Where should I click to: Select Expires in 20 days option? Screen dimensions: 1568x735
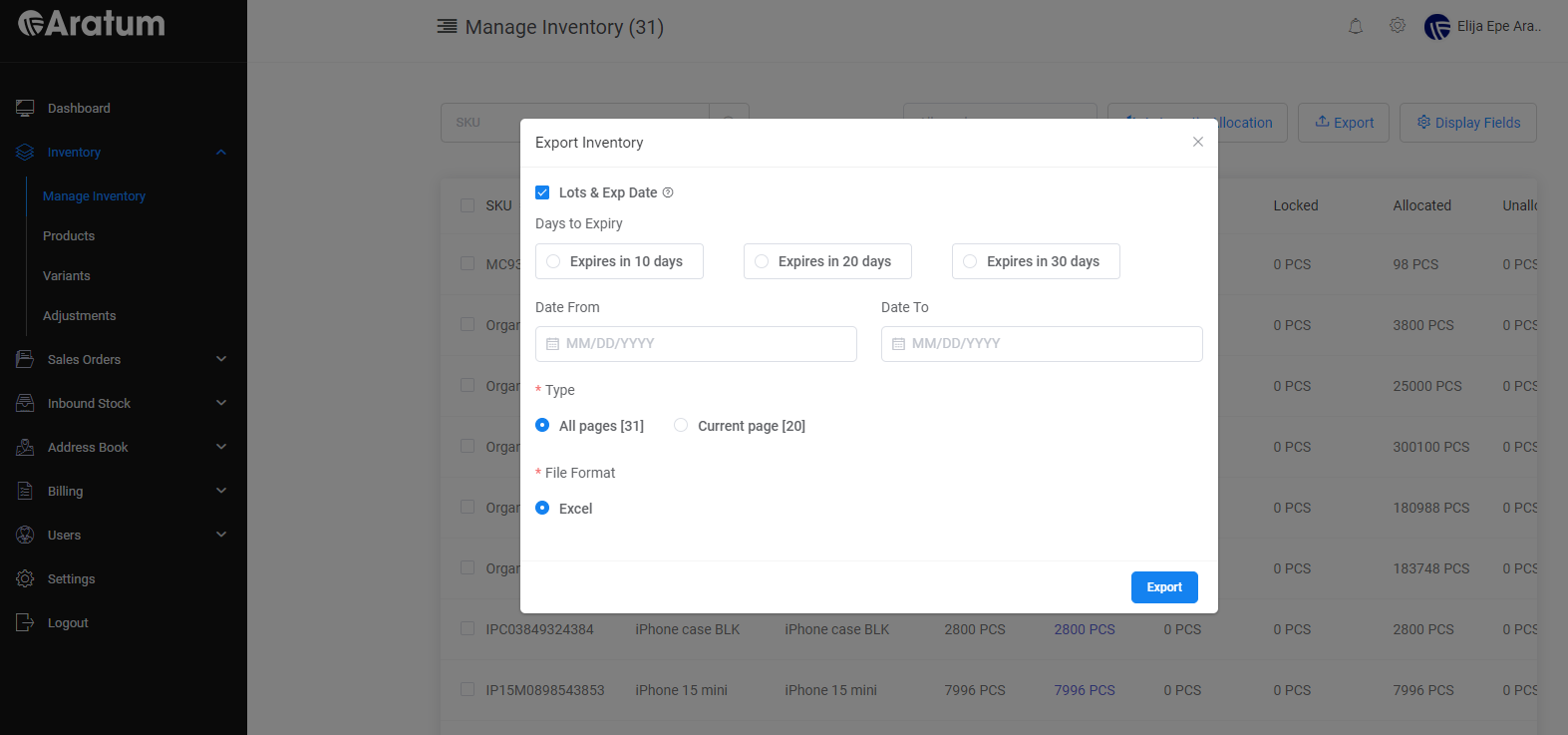click(827, 261)
